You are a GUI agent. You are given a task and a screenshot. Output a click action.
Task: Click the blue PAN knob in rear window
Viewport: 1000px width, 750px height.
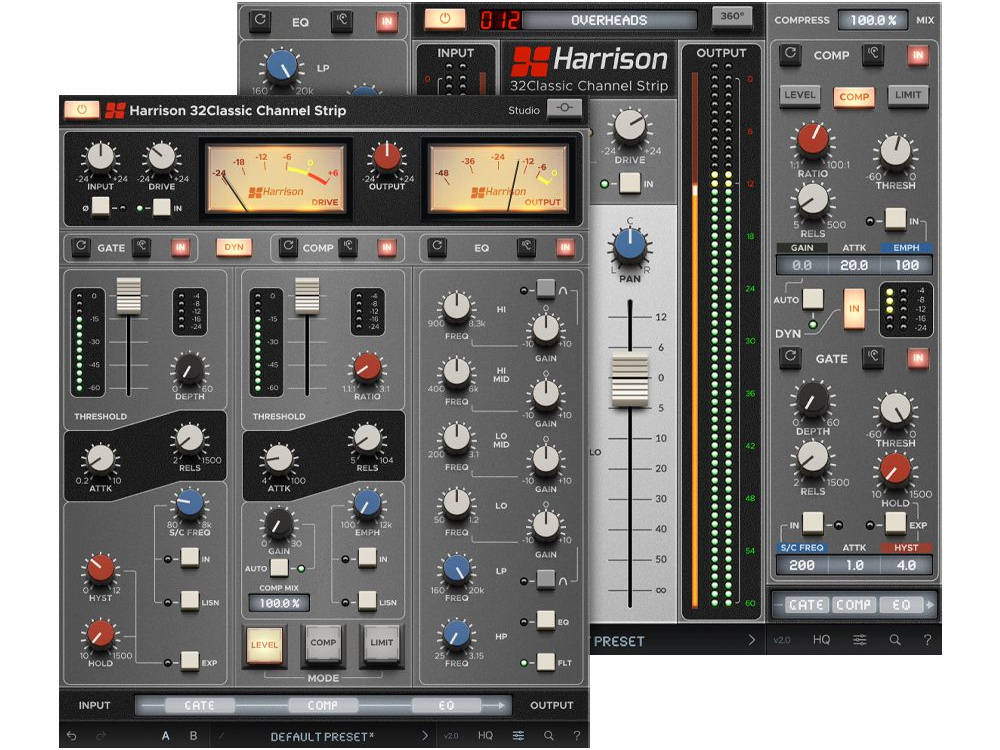click(x=629, y=245)
